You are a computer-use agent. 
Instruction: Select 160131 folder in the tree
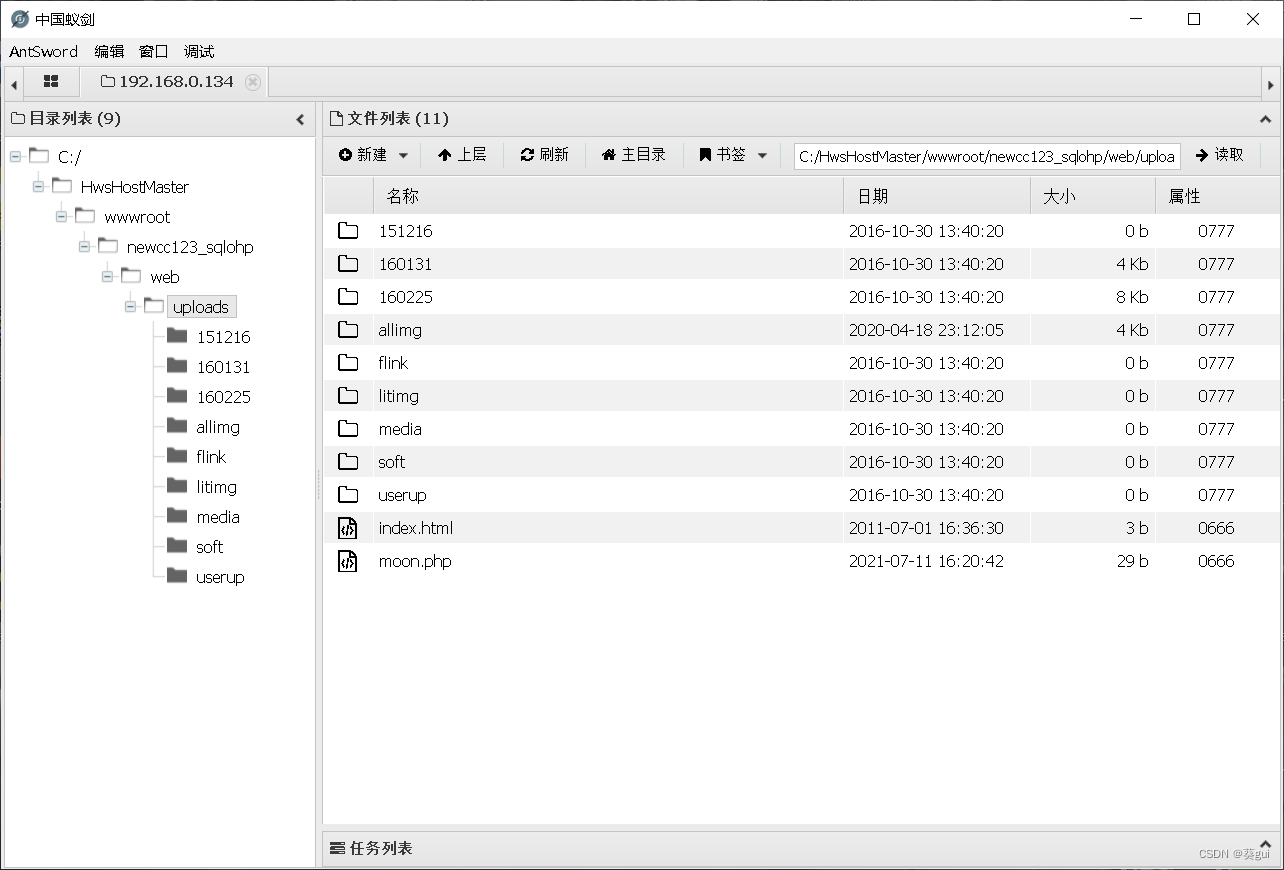coord(223,367)
